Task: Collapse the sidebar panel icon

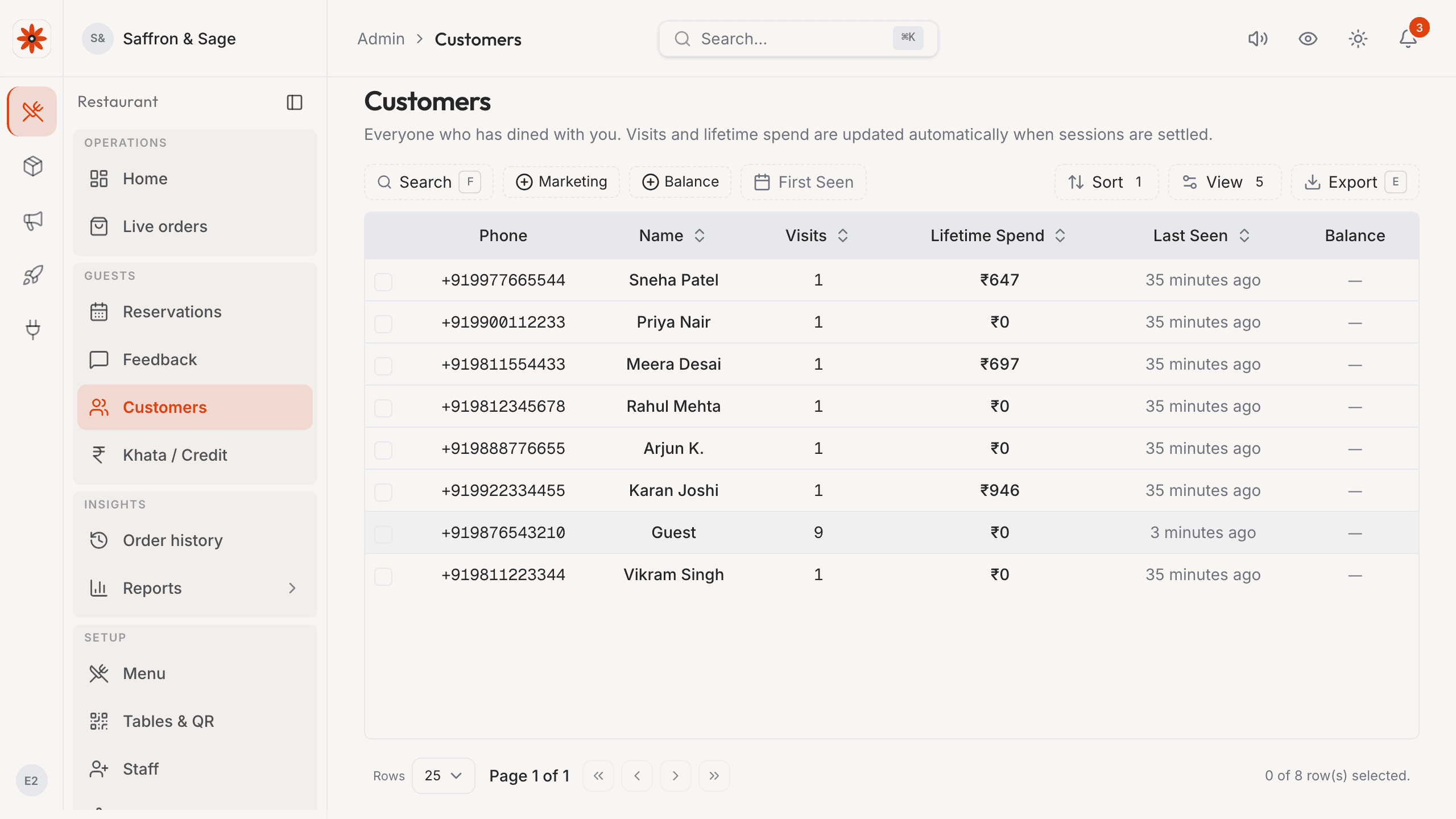Action: point(295,102)
